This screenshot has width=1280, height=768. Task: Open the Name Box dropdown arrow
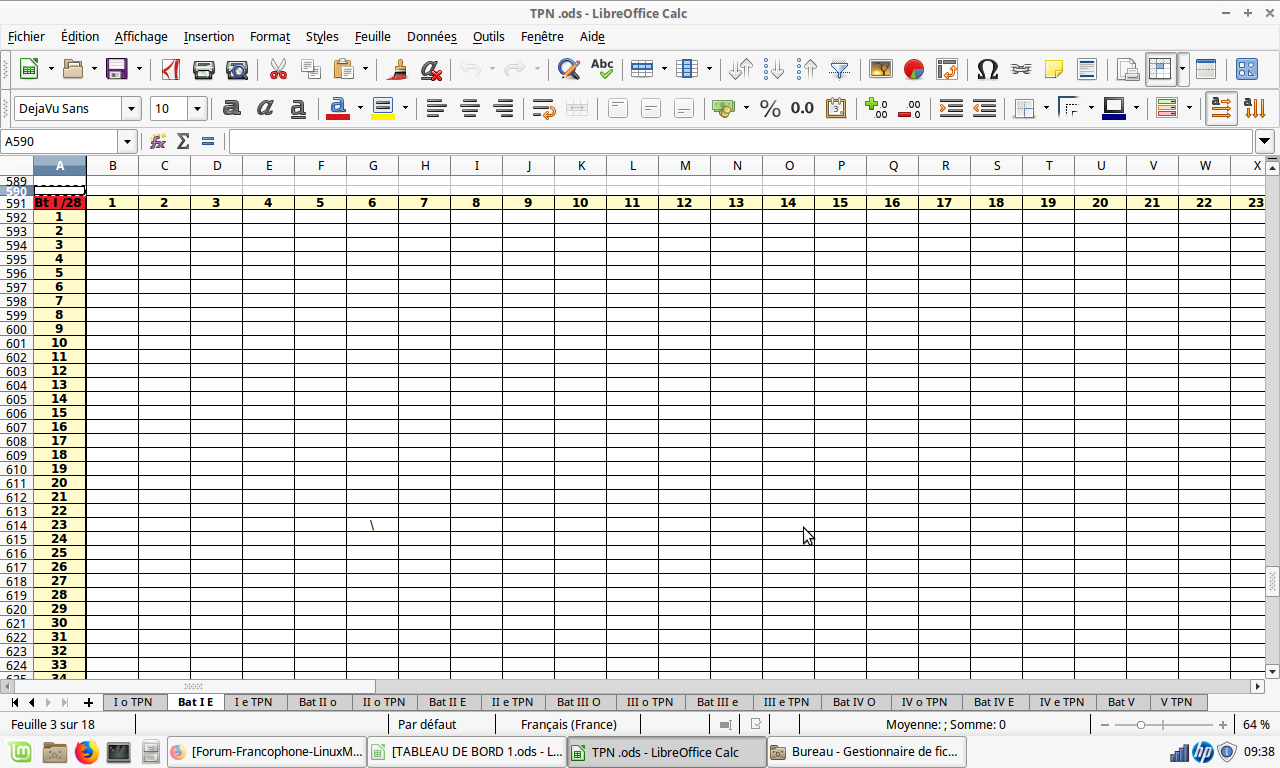pos(126,142)
